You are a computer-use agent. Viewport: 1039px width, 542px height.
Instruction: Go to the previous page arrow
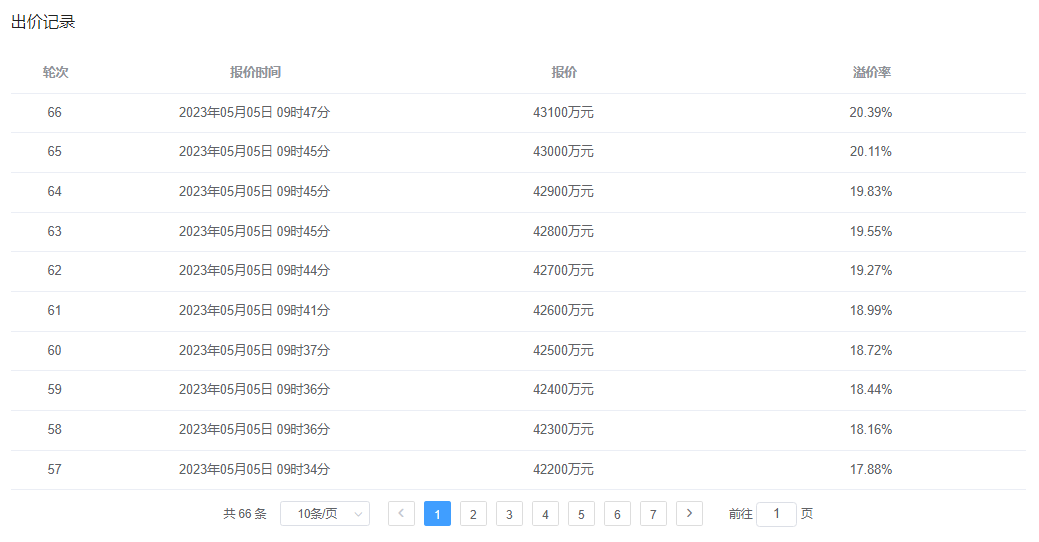(401, 514)
